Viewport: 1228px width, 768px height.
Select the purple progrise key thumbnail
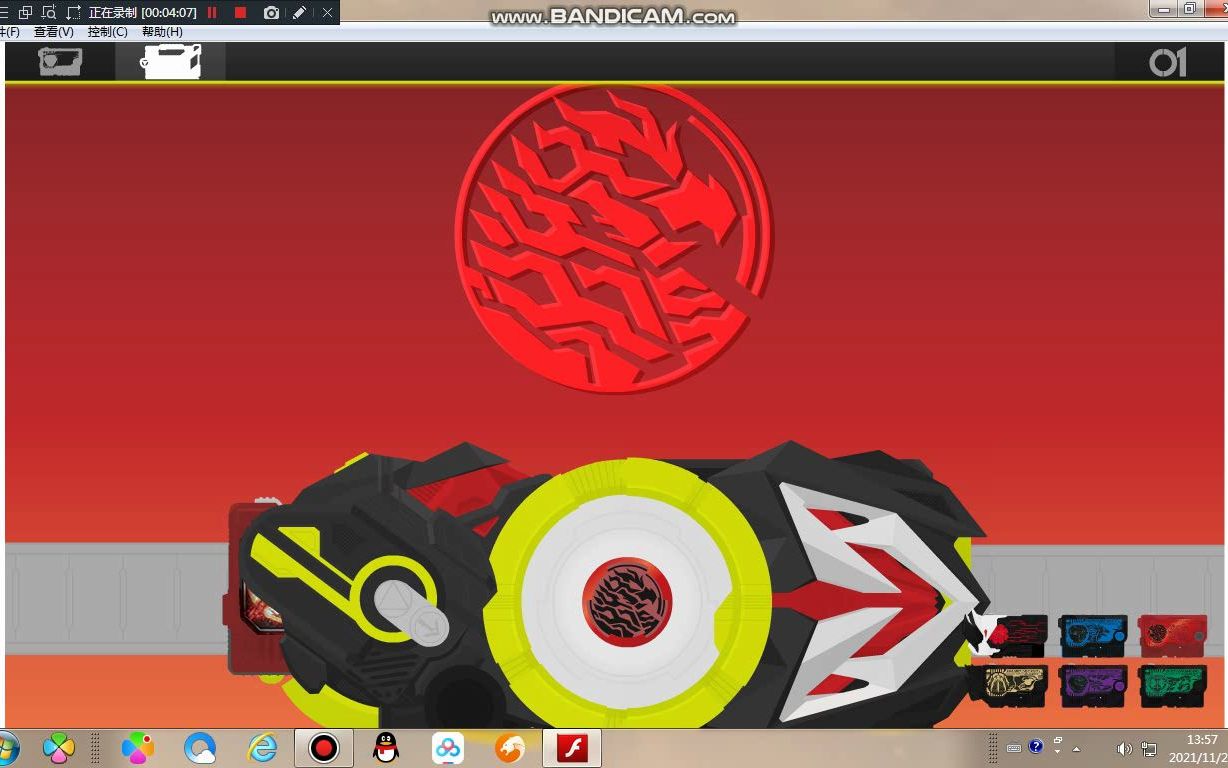point(1093,685)
